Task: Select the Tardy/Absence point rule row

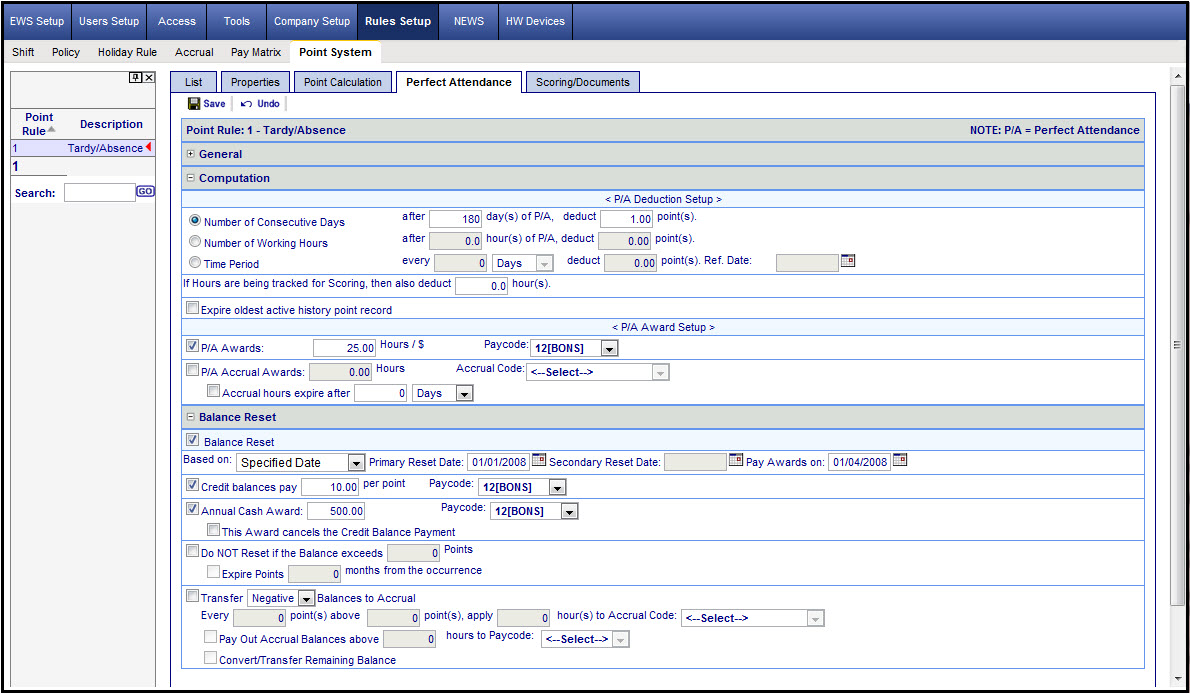Action: coord(83,148)
